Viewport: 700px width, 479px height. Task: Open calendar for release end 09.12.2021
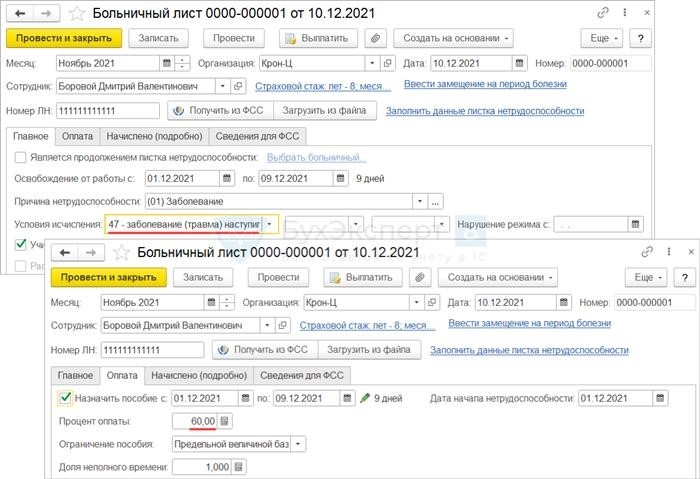(x=340, y=179)
